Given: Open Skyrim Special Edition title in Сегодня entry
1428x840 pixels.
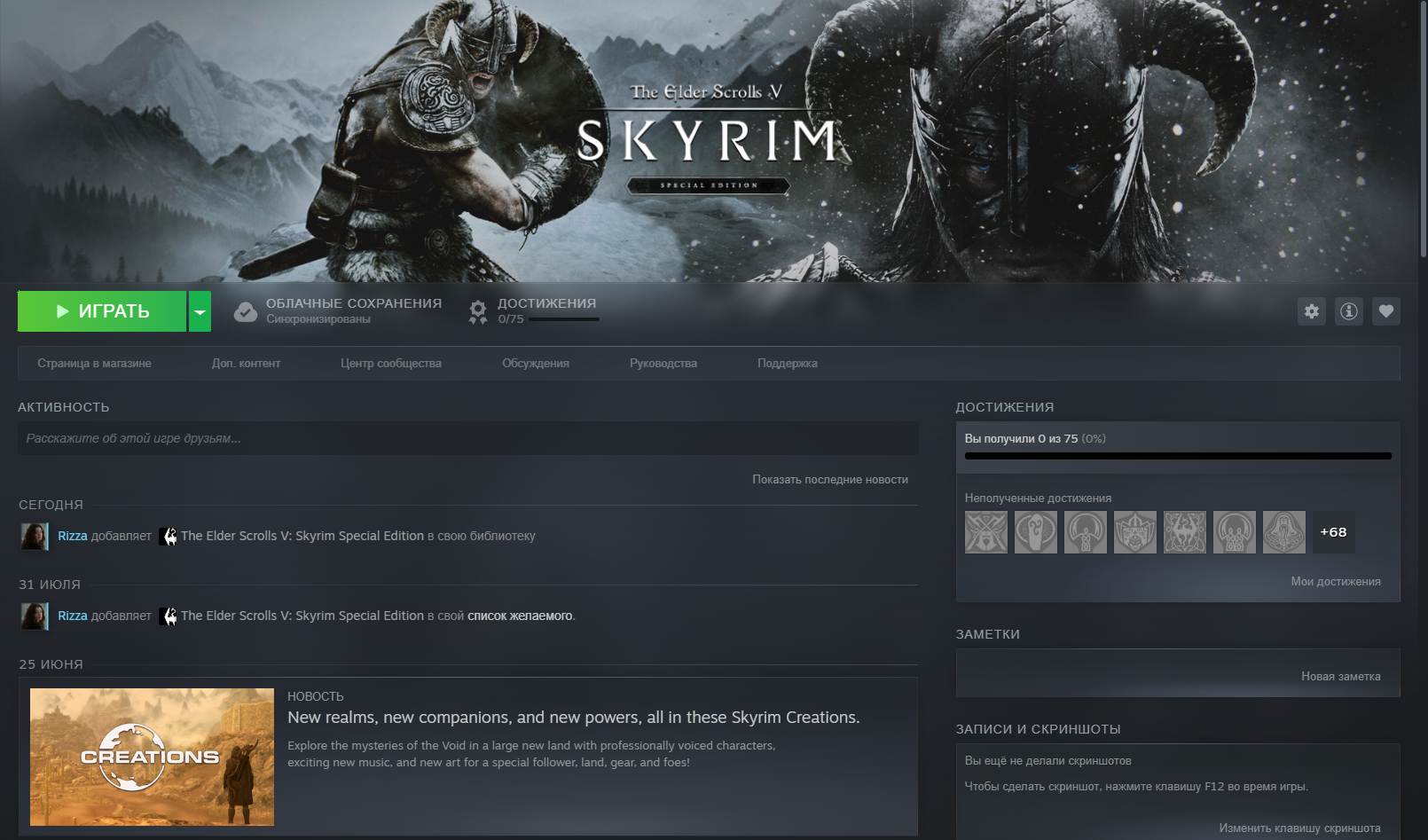Looking at the screenshot, I should pos(302,537).
